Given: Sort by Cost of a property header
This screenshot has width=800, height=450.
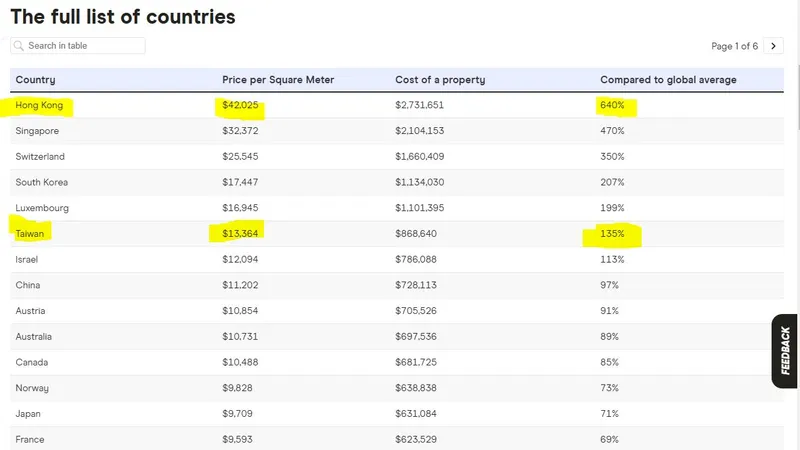Looking at the screenshot, I should click(438, 80).
